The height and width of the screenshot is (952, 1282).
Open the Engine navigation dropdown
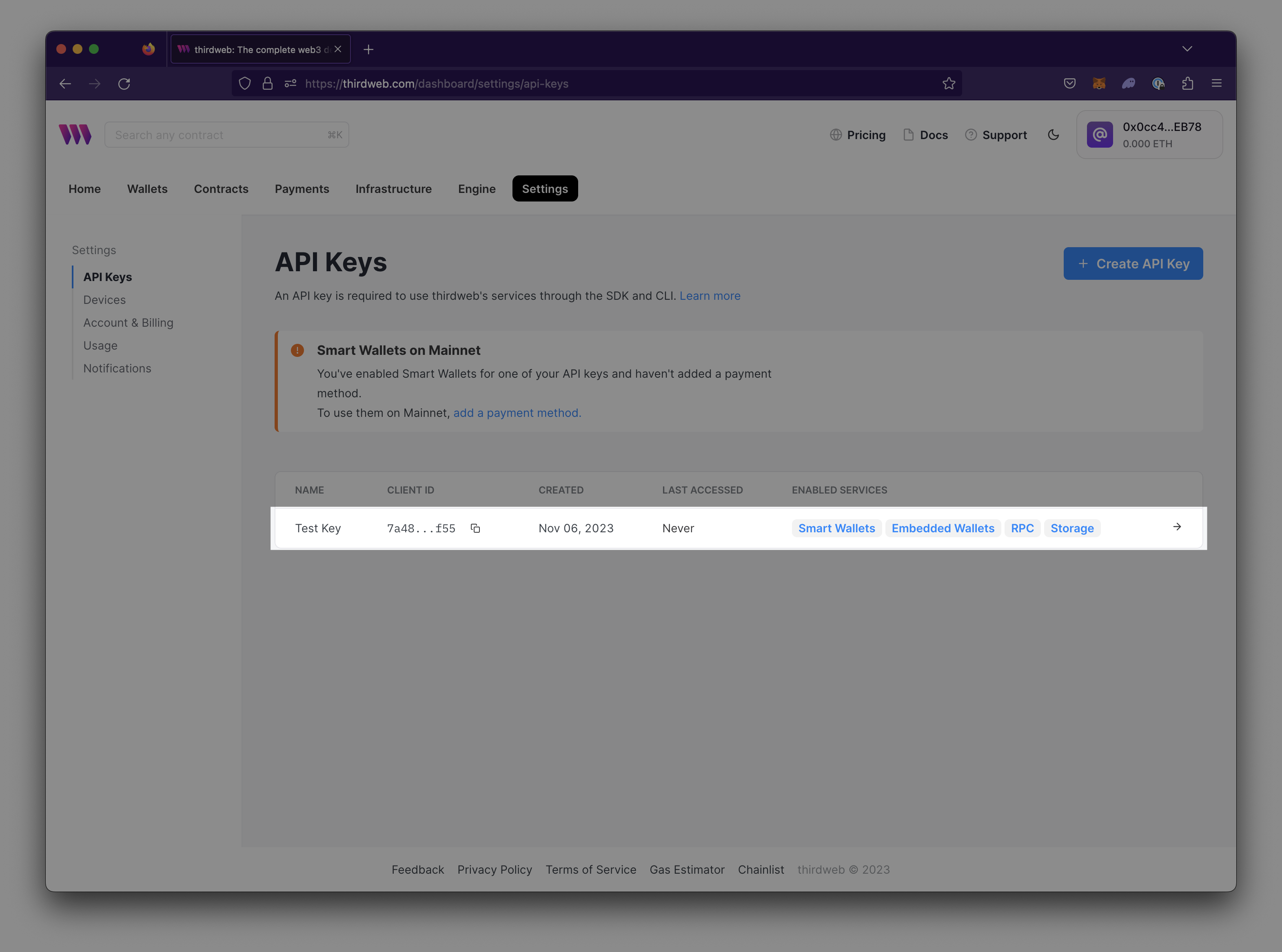click(x=476, y=188)
